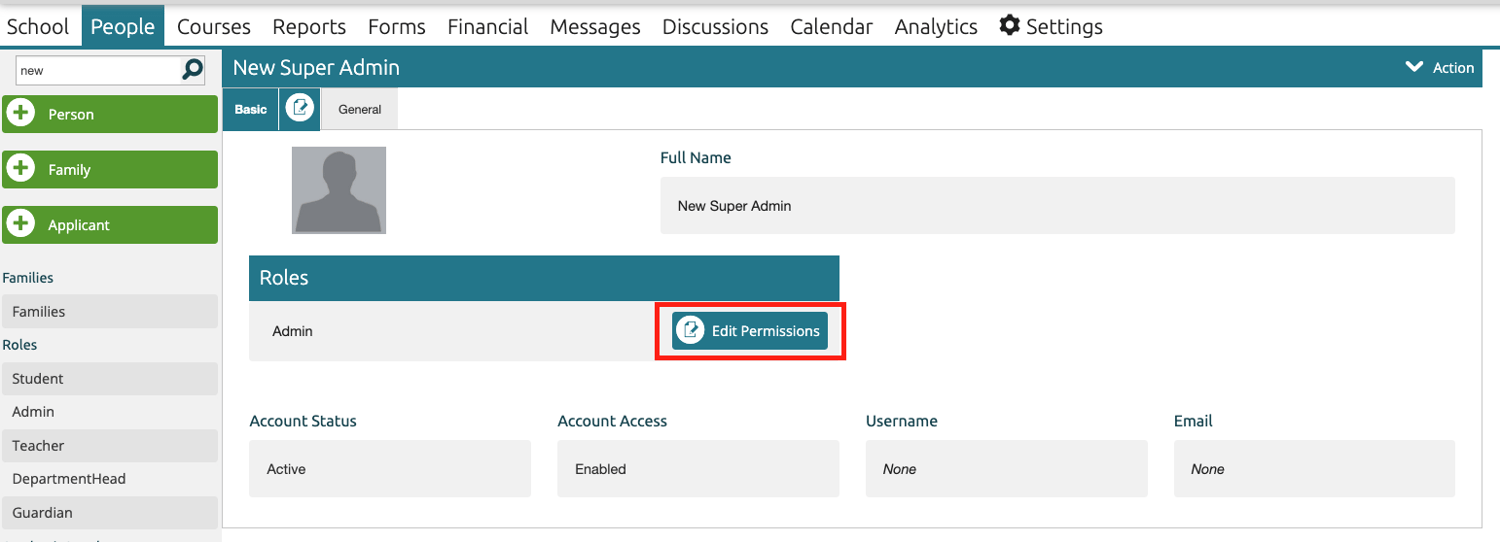
Task: Click the Settings gear icon
Action: (1010, 26)
